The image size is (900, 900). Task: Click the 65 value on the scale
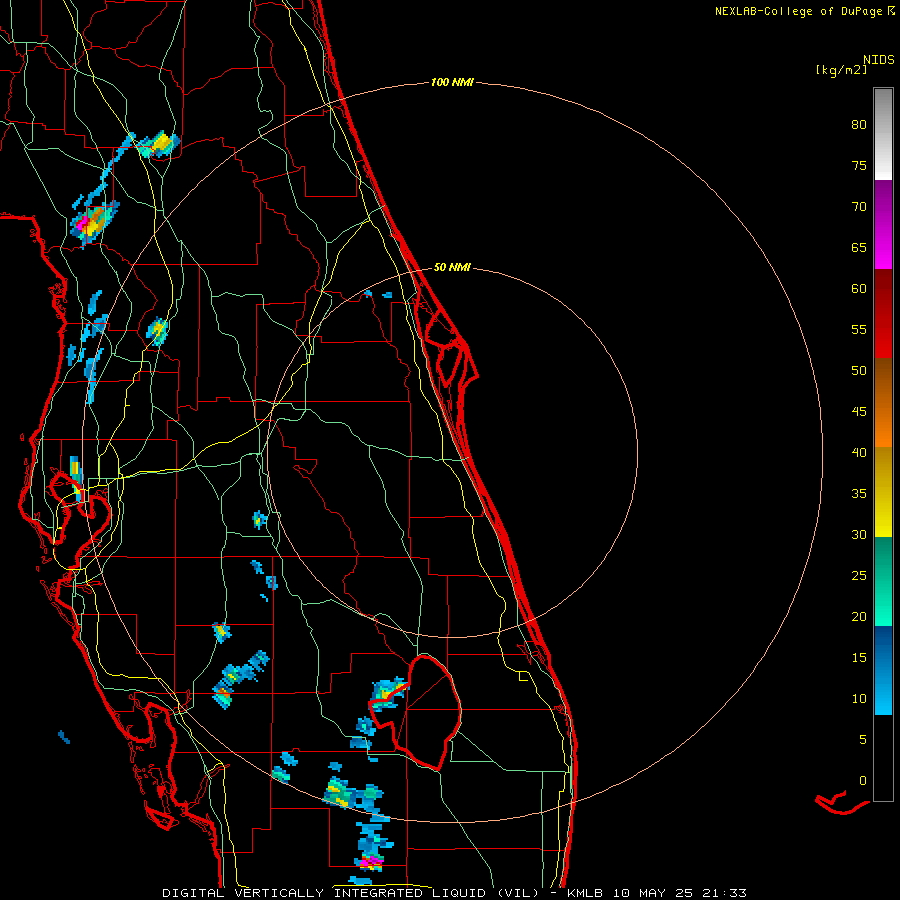pyautogui.click(x=859, y=248)
